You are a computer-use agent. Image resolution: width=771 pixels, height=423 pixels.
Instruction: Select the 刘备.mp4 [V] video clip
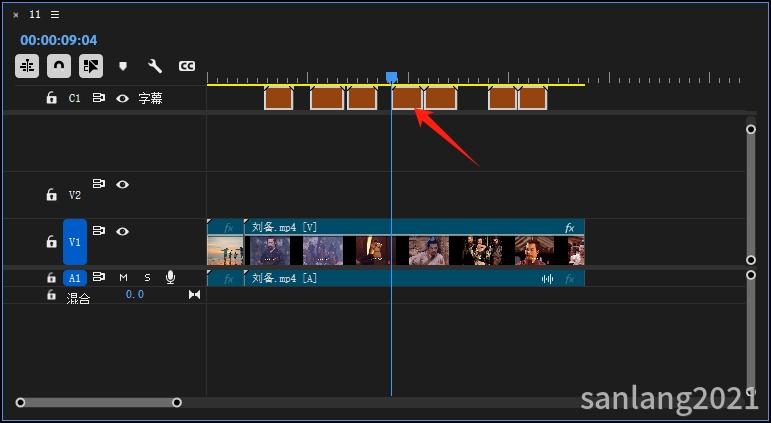[400, 228]
